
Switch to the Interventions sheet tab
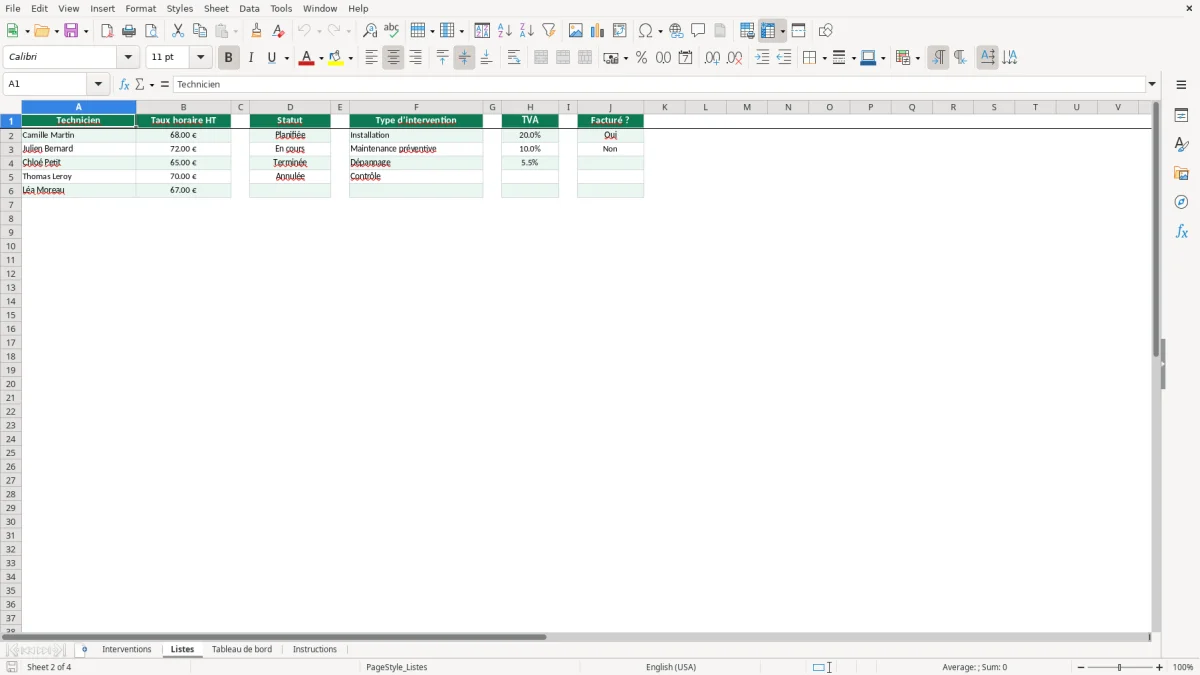tap(127, 650)
